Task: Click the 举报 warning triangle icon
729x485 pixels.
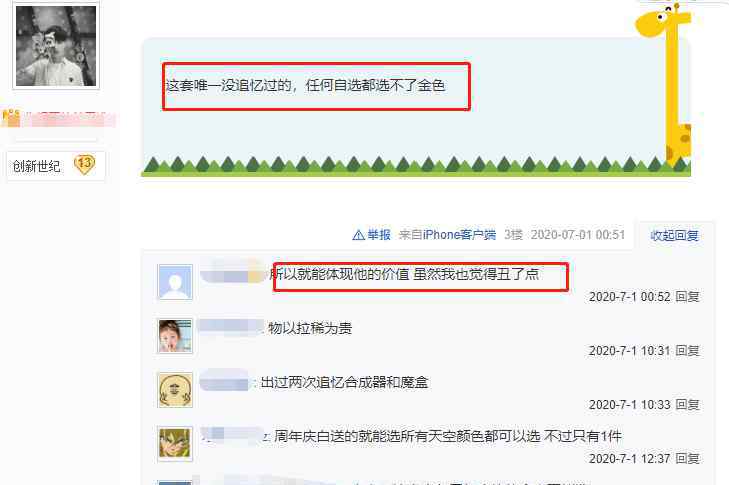Action: (358, 235)
